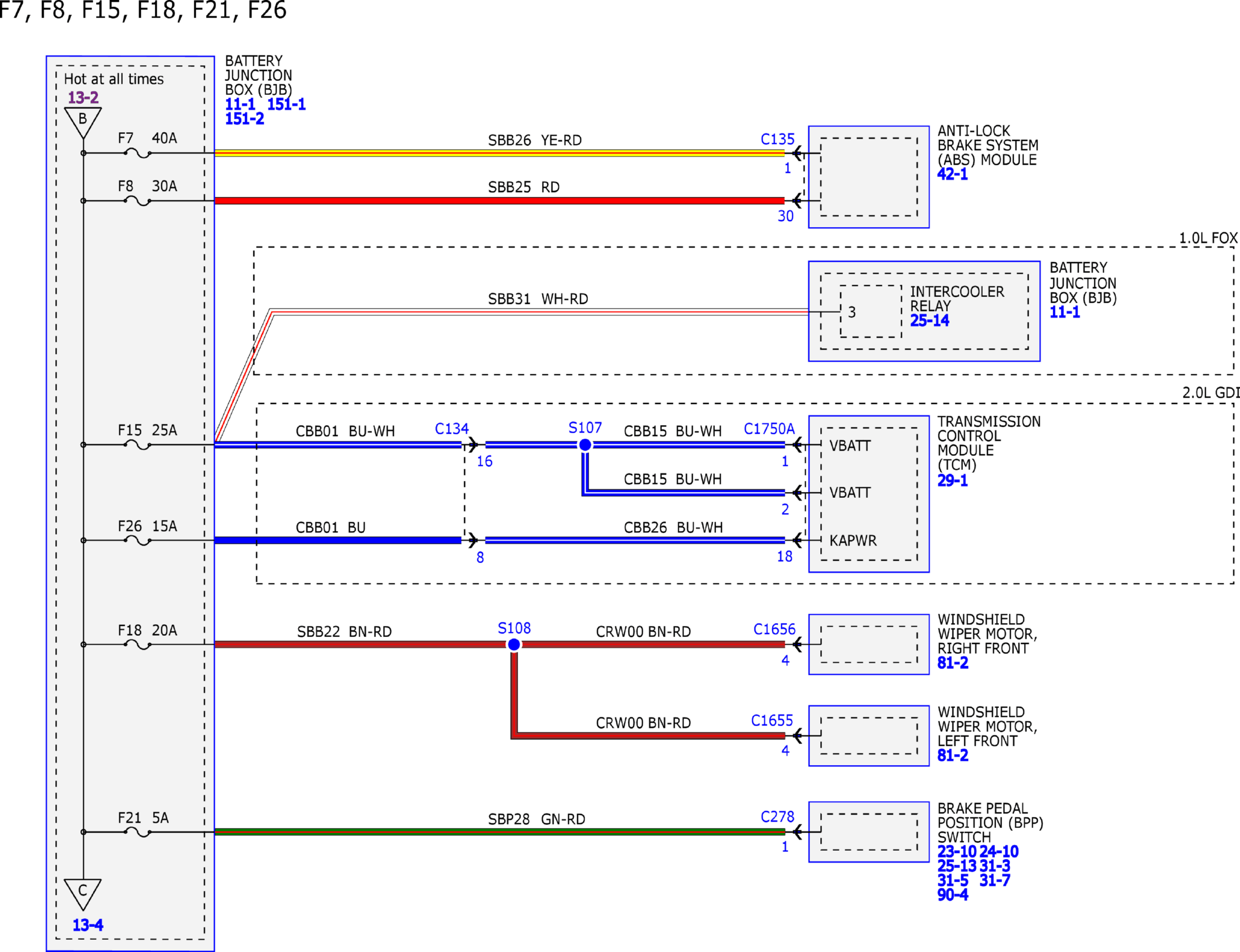The height and width of the screenshot is (952, 1240).
Task: Click the C135 connector label
Action: tap(777, 139)
